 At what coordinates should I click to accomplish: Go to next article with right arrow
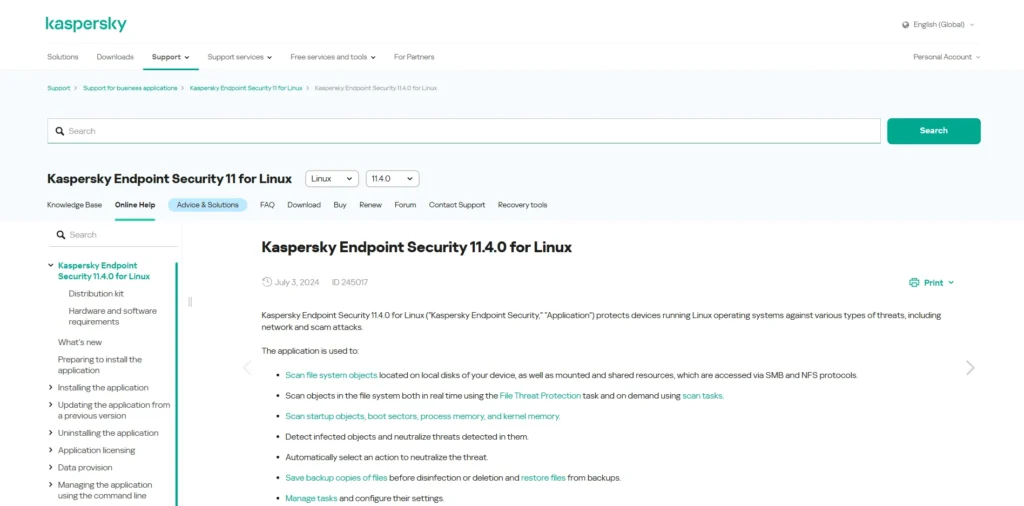pyautogui.click(x=970, y=368)
